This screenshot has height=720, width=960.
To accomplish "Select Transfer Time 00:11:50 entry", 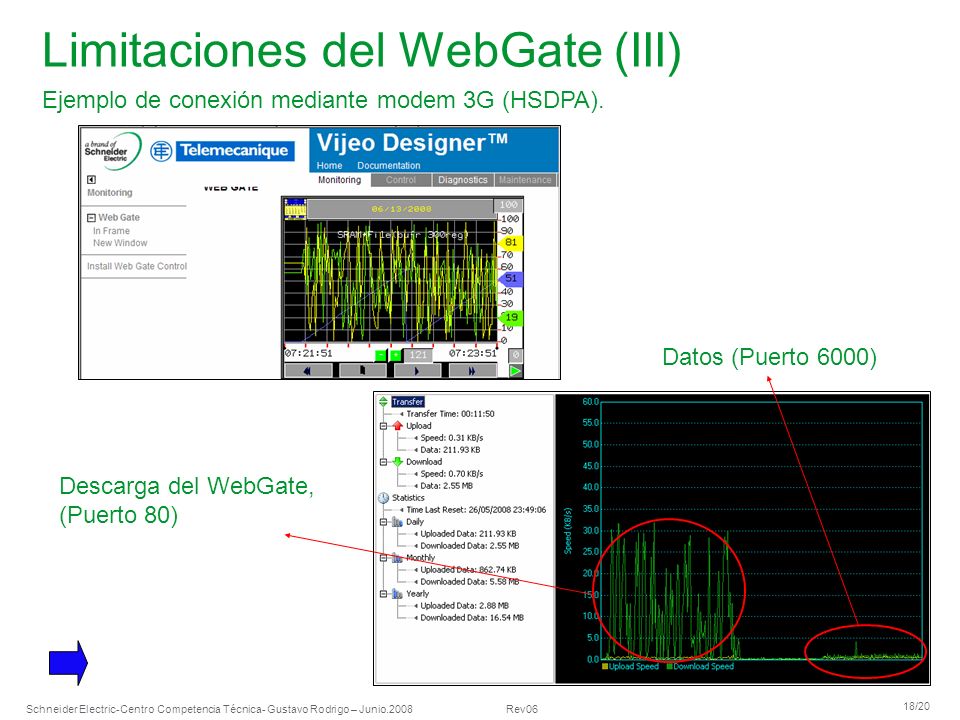I will 451,414.
